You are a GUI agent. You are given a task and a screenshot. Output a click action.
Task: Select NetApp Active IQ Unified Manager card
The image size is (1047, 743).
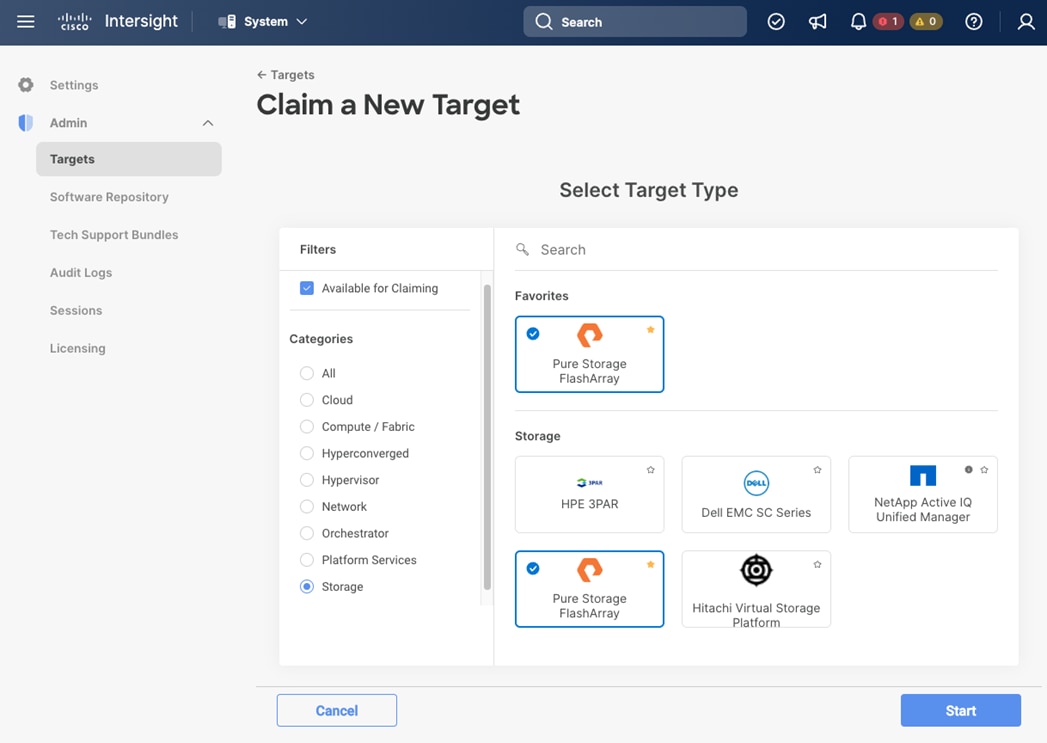click(923, 495)
